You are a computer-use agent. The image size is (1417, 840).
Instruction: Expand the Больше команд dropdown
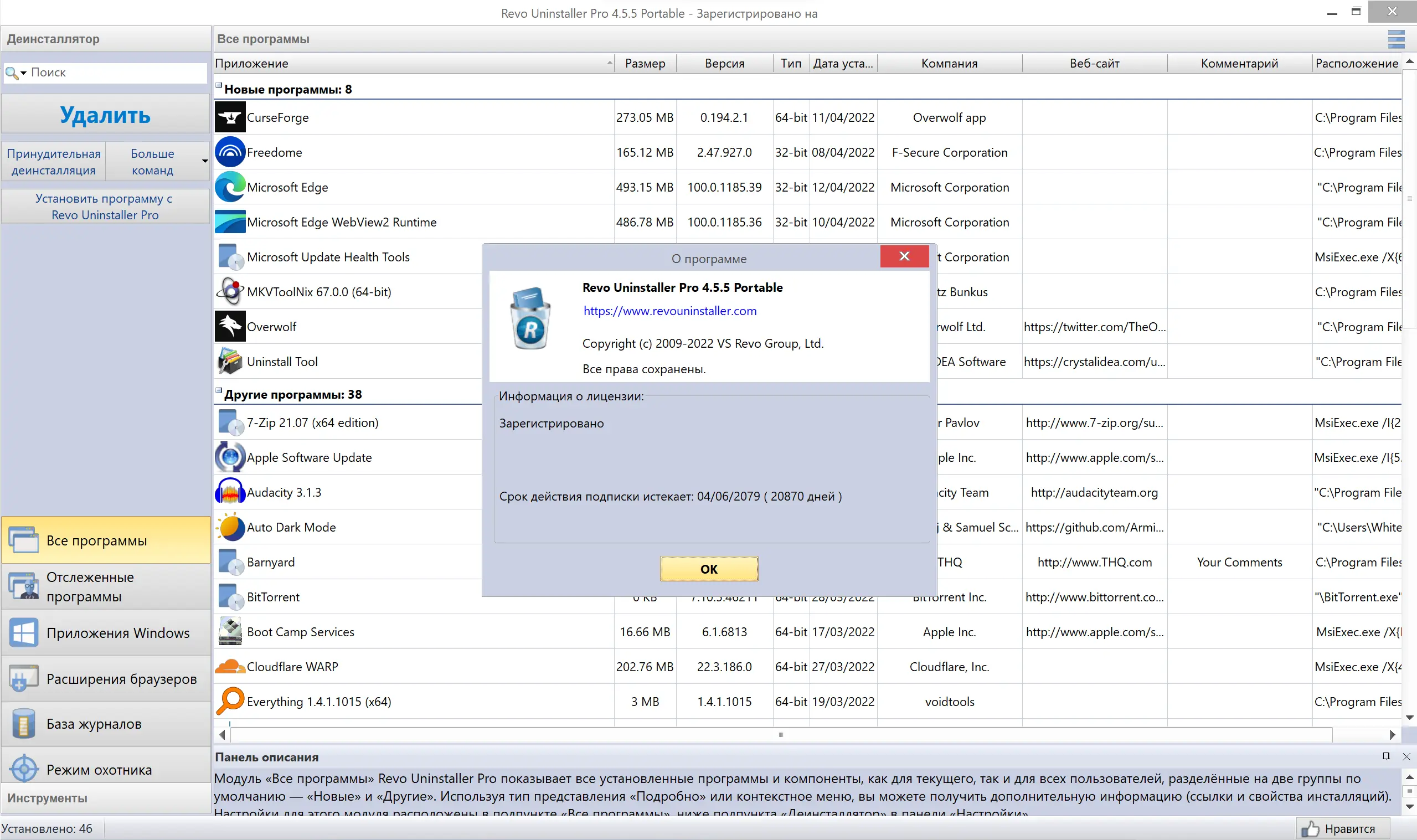point(204,161)
